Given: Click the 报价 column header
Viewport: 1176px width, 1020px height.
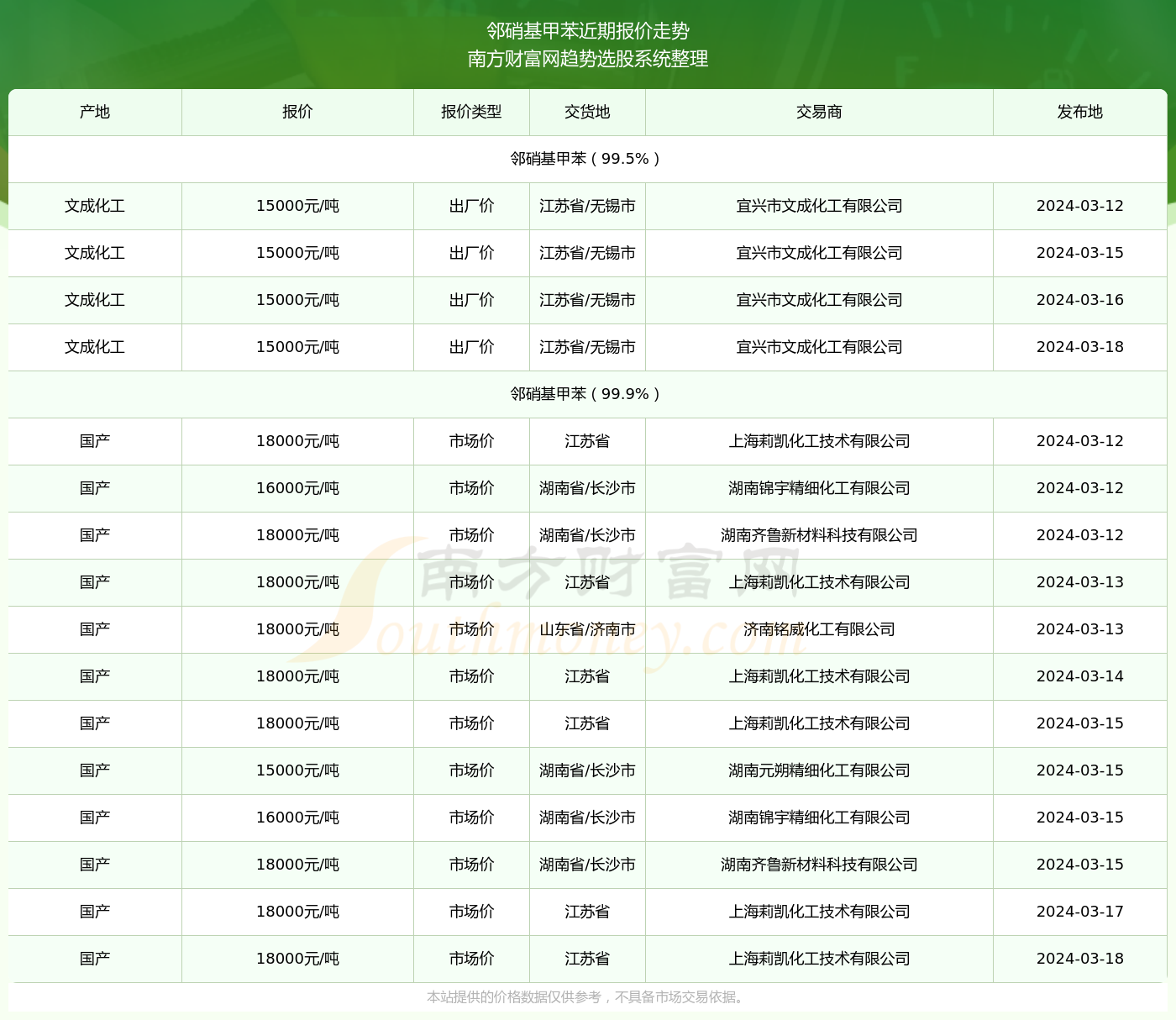Looking at the screenshot, I should (297, 112).
